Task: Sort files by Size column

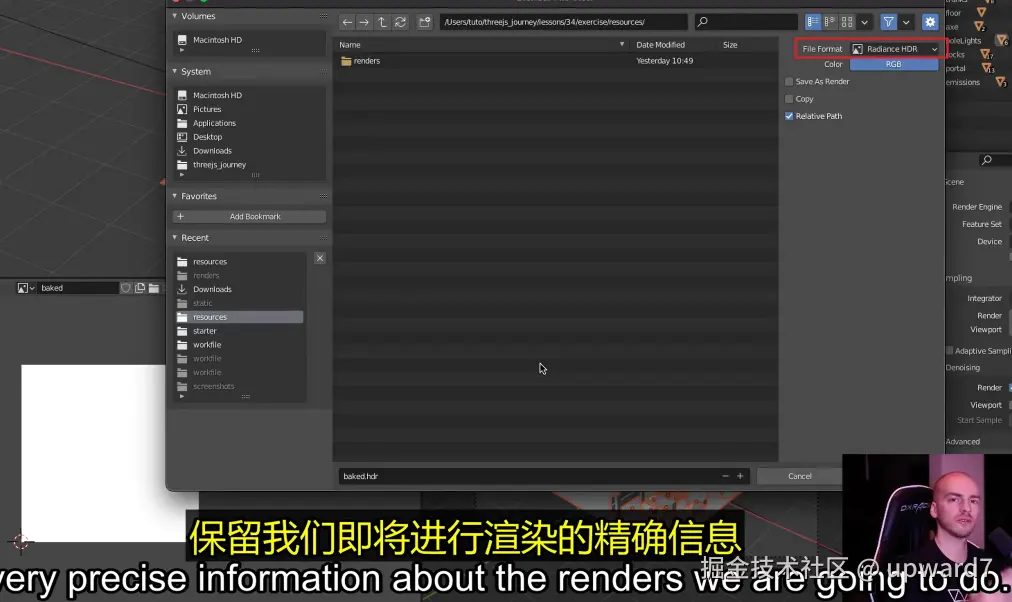Action: pos(730,45)
